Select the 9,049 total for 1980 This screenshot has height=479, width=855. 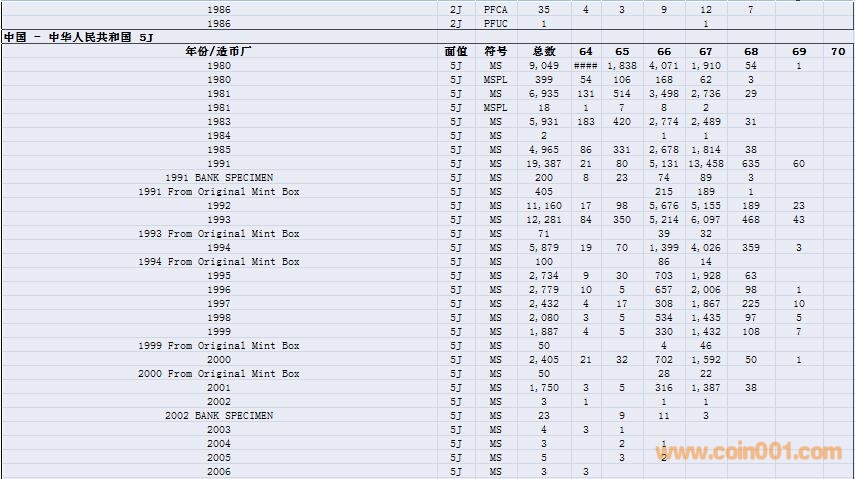pyautogui.click(x=543, y=65)
